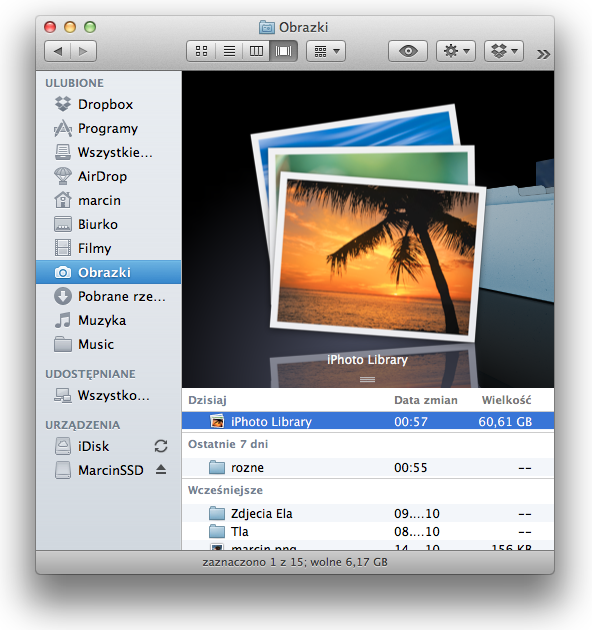Zoom the Obrazki window with green button
Screen dimensions: 592x630
pos(90,27)
